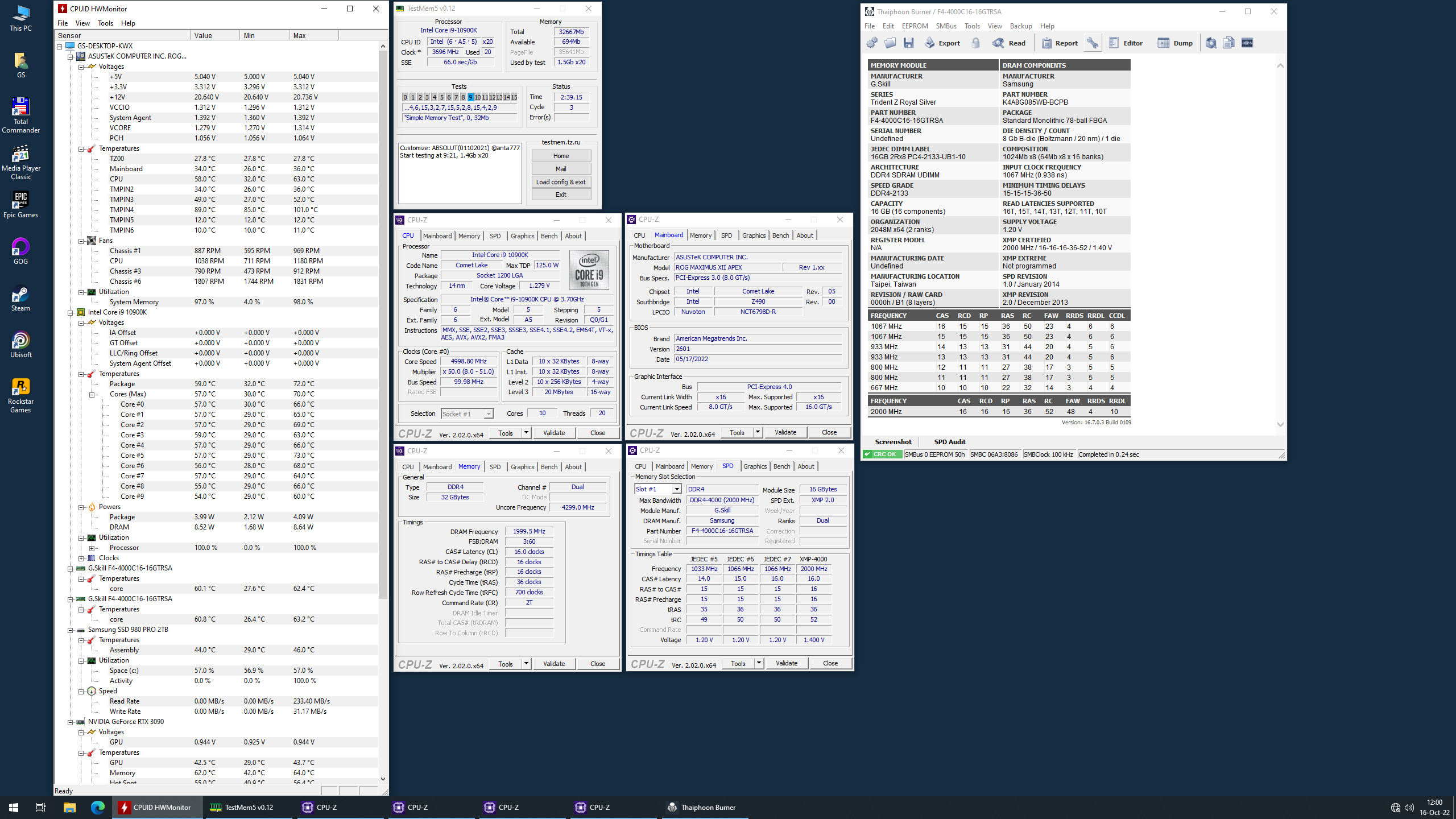Open Rockstar Games desktop icon
The width and height of the screenshot is (1456, 819).
[20, 395]
